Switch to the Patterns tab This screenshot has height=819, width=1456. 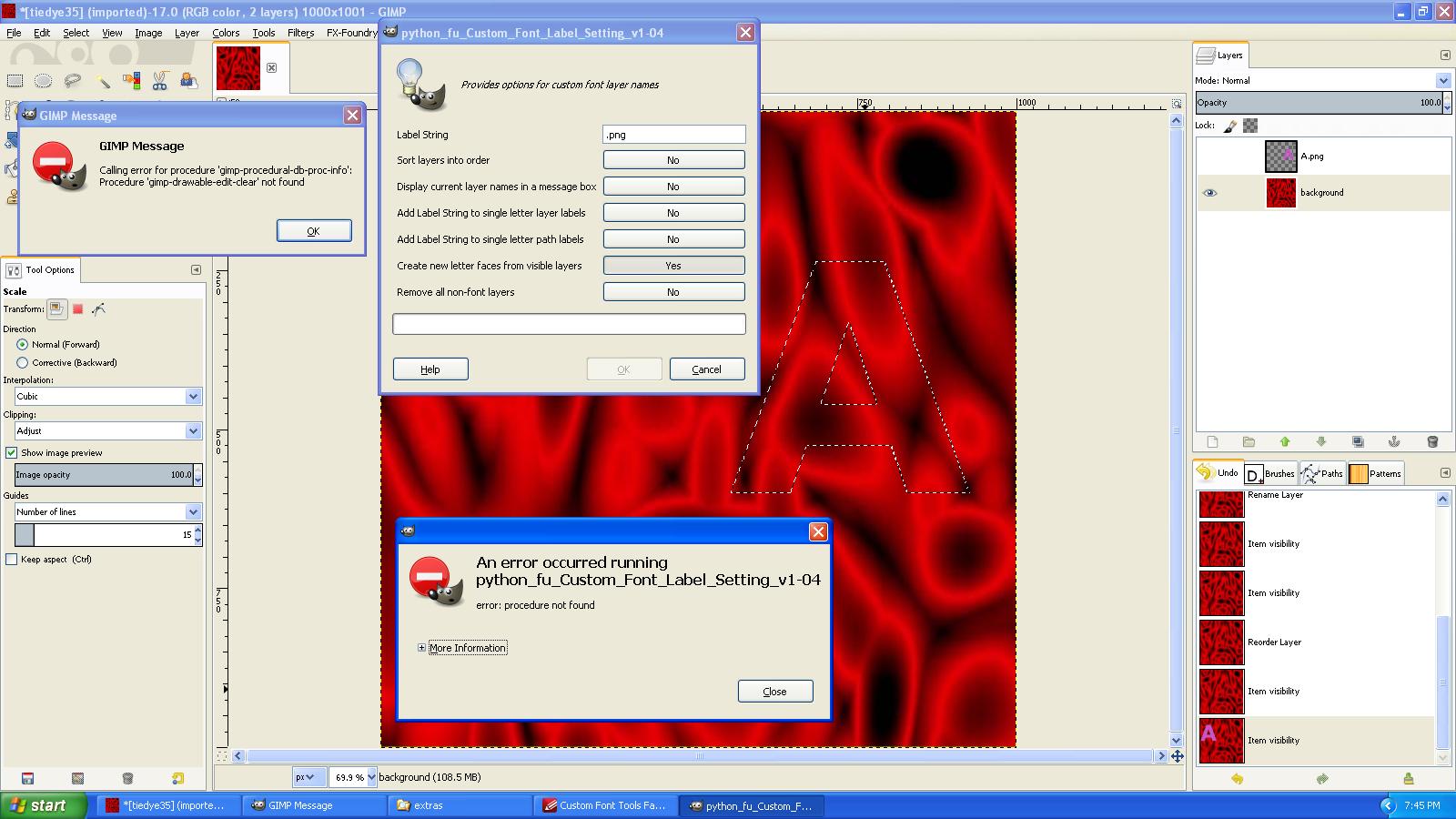pyautogui.click(x=1376, y=473)
